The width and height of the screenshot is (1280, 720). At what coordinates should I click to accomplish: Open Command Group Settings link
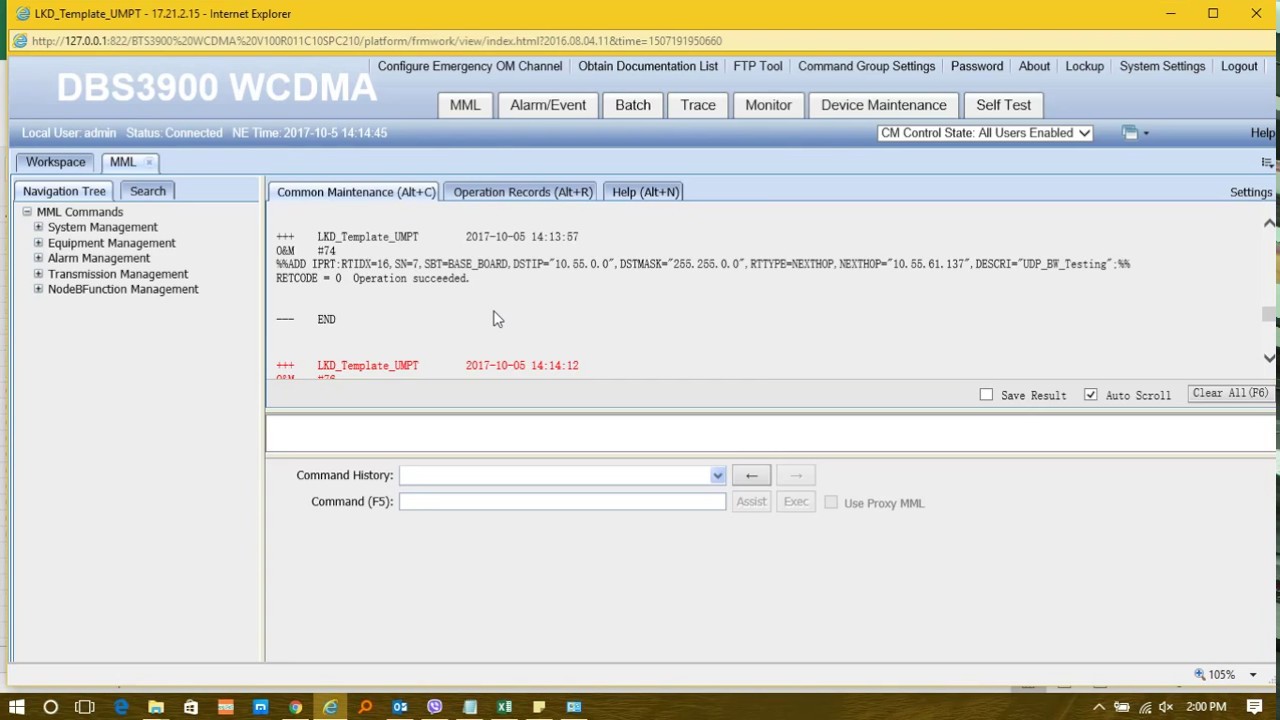[867, 66]
